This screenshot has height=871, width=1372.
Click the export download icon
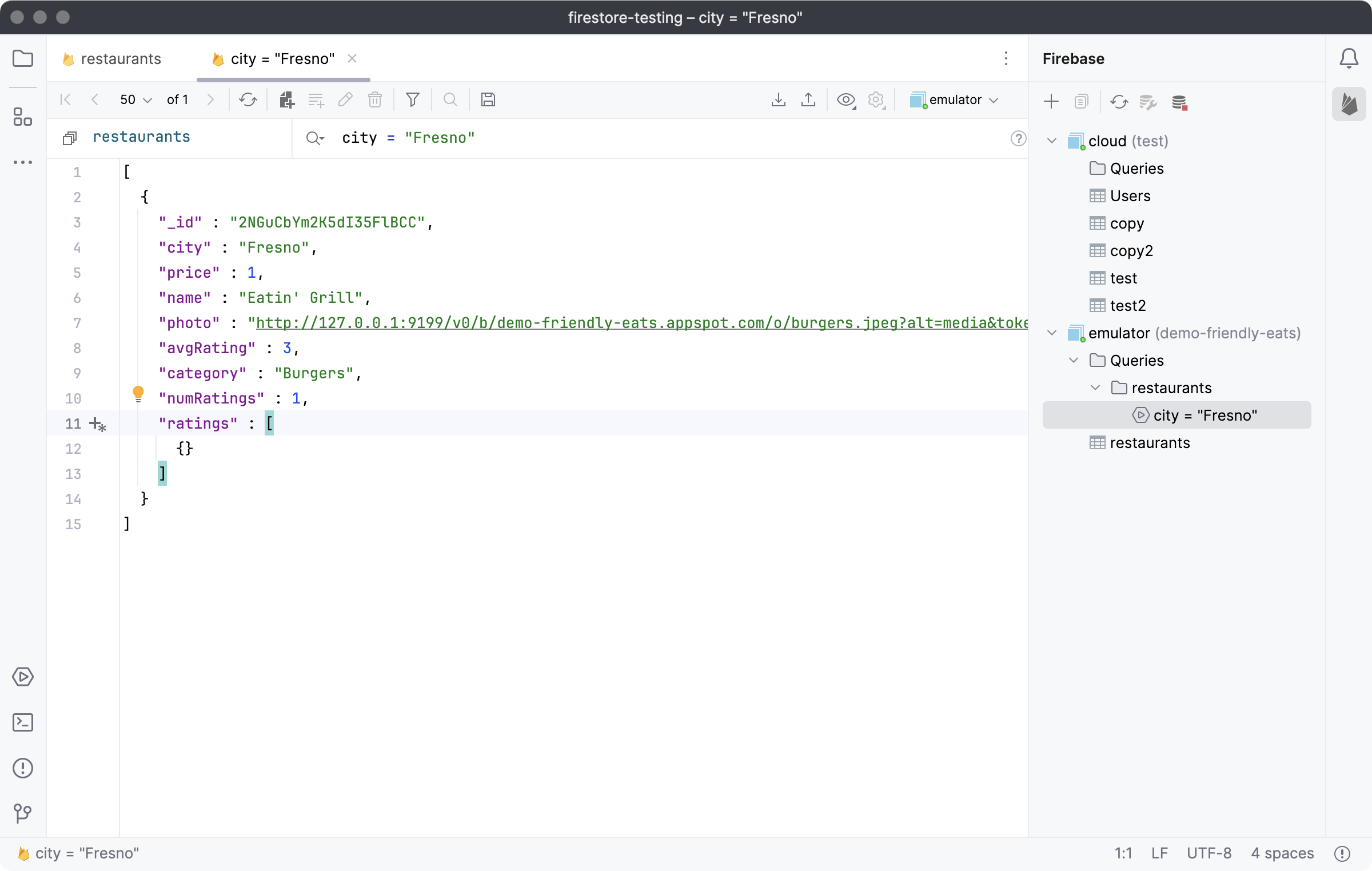click(778, 99)
